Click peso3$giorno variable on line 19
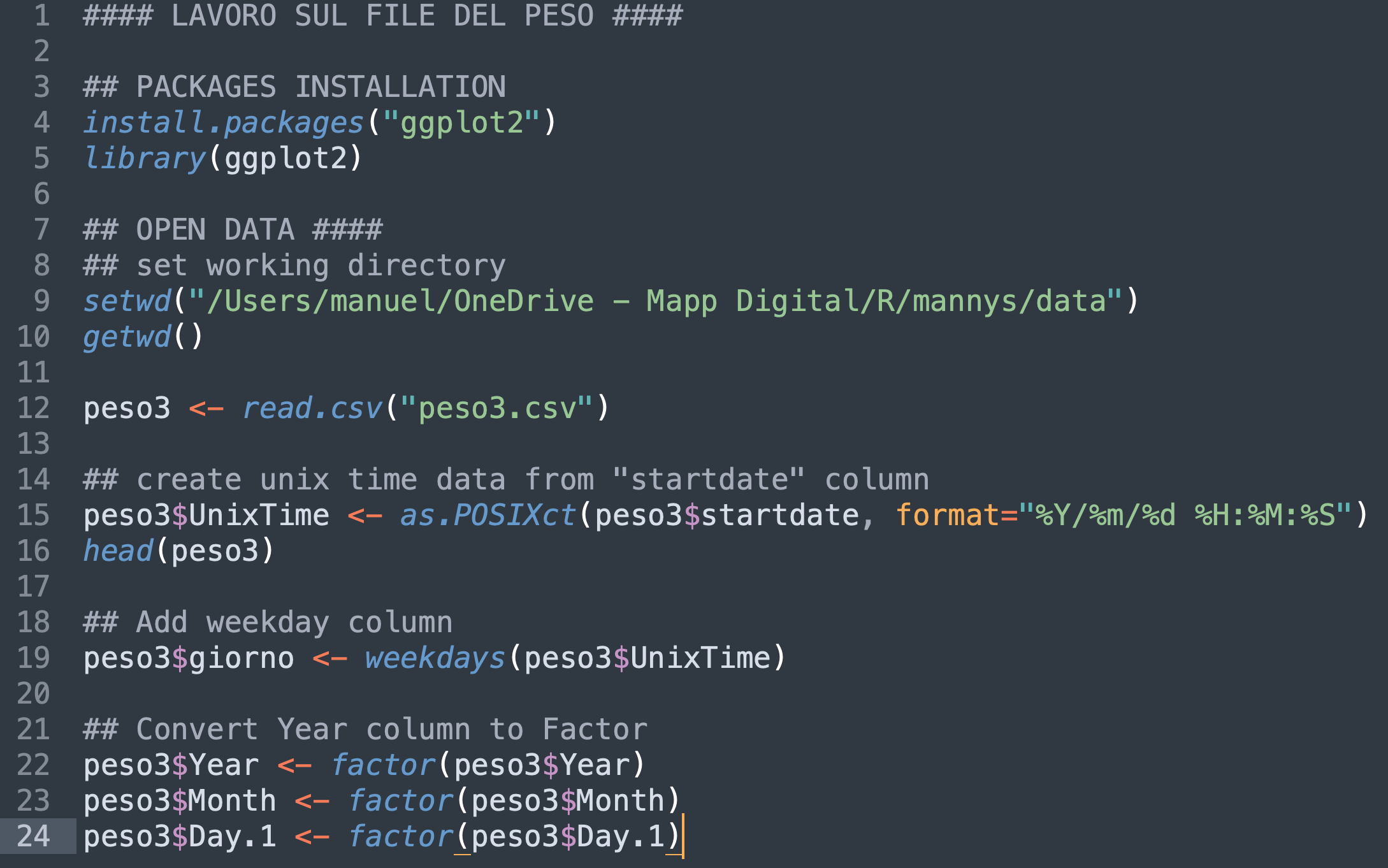This screenshot has width=1388, height=868. click(189, 658)
